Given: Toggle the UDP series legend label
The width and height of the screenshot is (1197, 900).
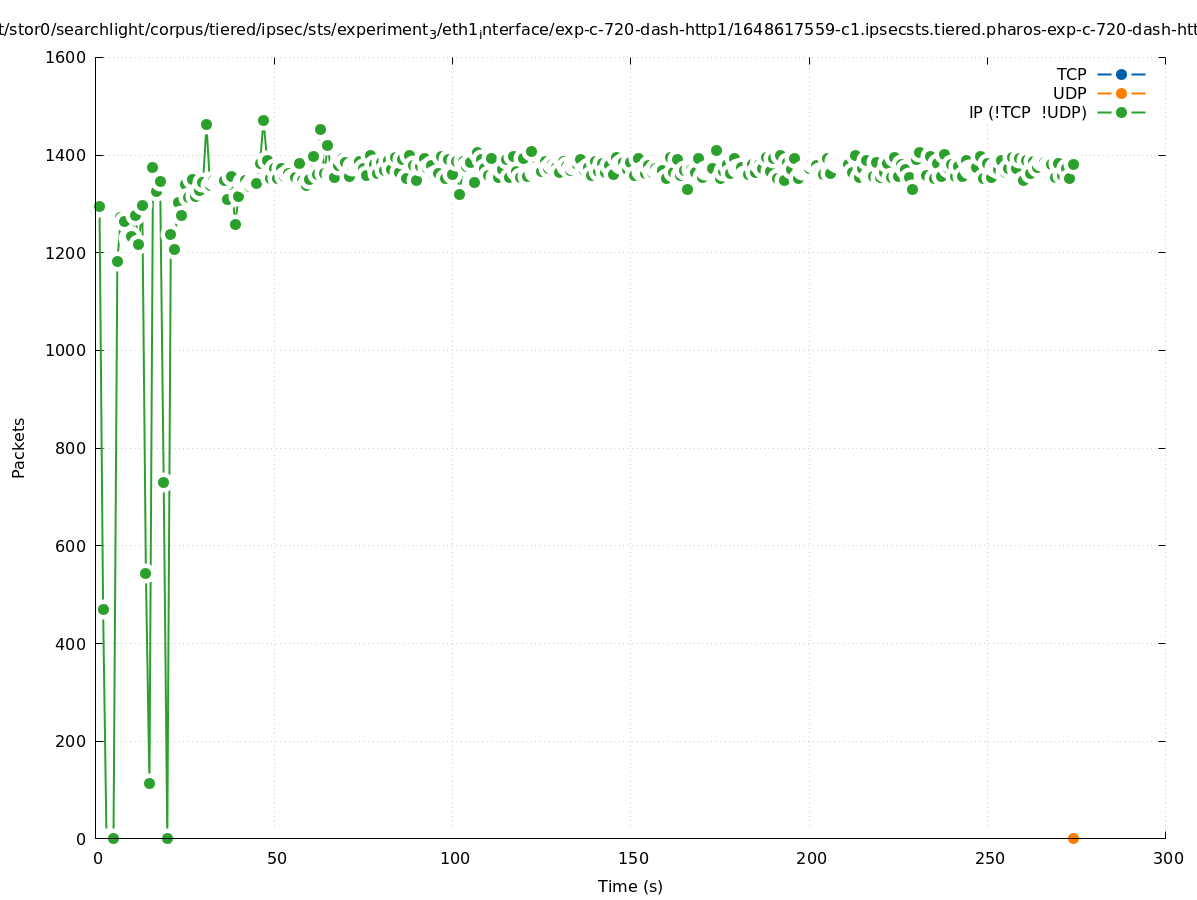Looking at the screenshot, I should 1069,93.
